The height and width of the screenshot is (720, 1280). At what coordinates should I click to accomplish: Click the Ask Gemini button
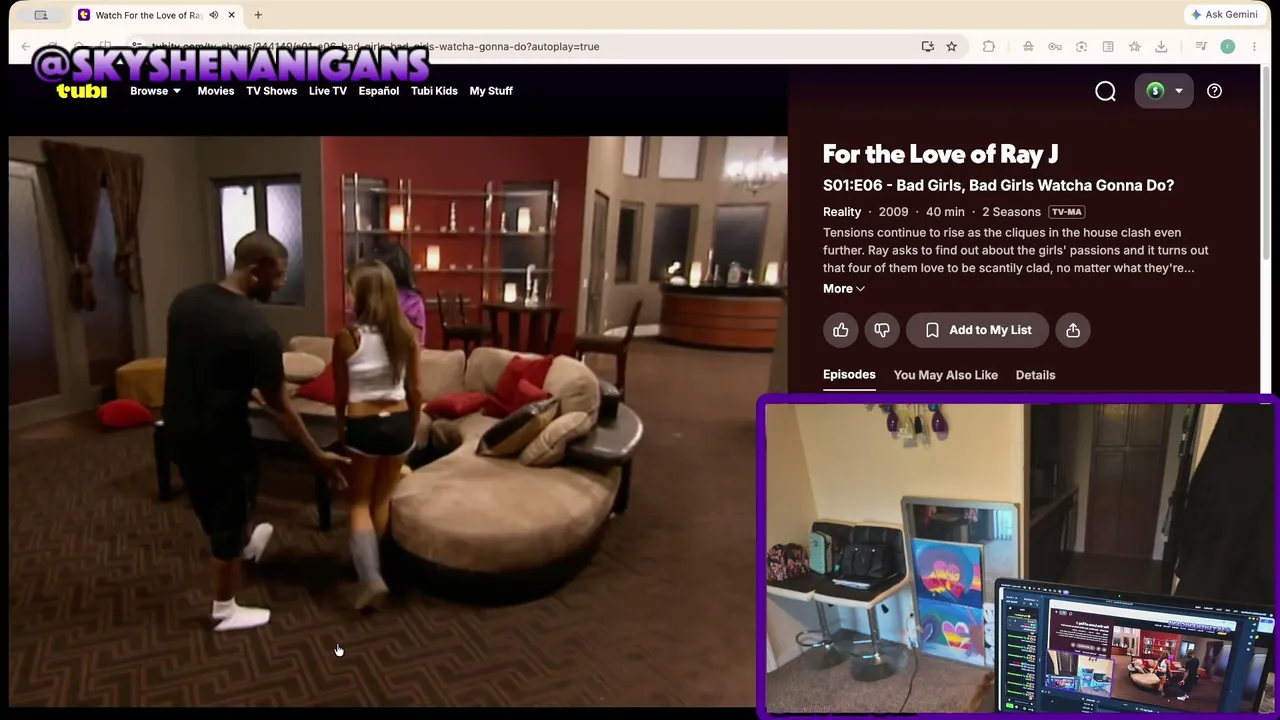click(x=1223, y=15)
